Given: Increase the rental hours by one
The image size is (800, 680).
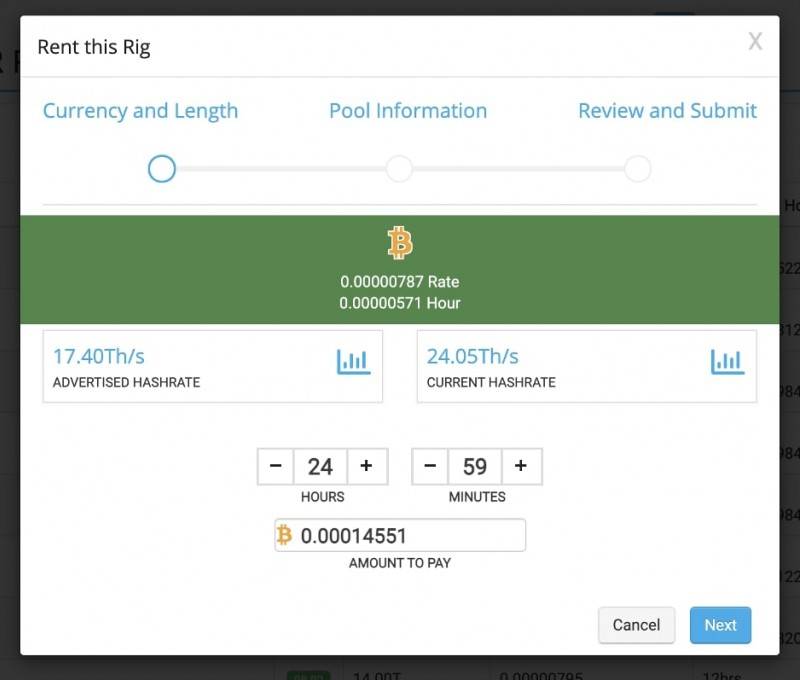Looking at the screenshot, I should coord(366,466).
